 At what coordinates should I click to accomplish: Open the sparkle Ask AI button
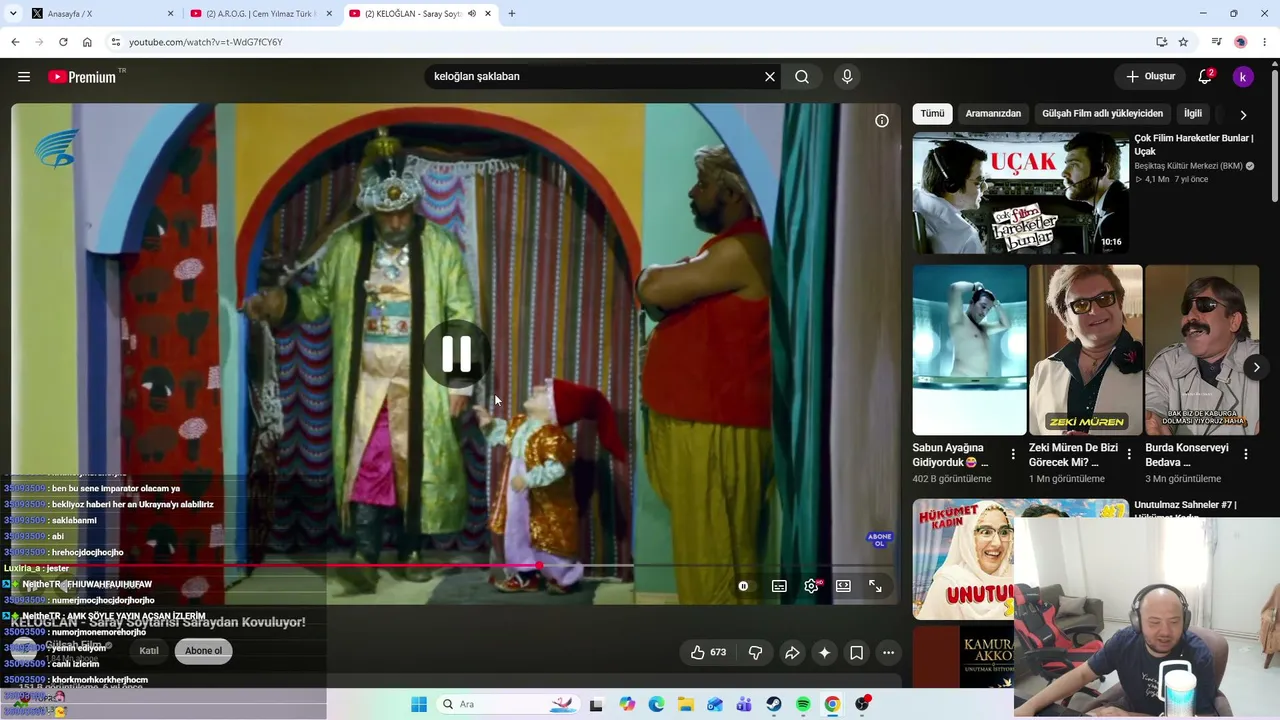pyautogui.click(x=824, y=653)
